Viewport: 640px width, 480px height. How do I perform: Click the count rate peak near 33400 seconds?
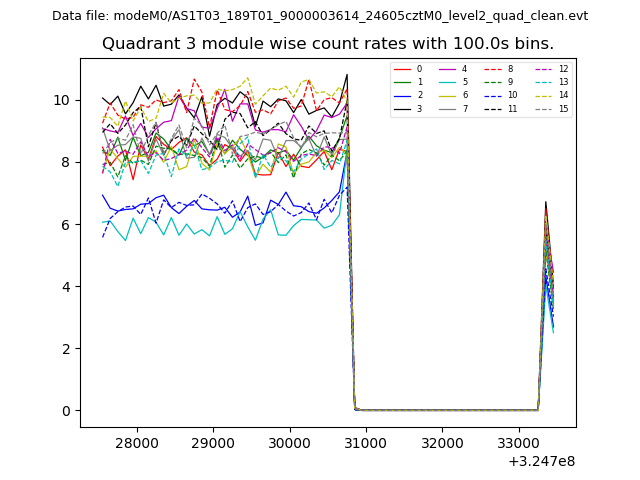coord(545,204)
